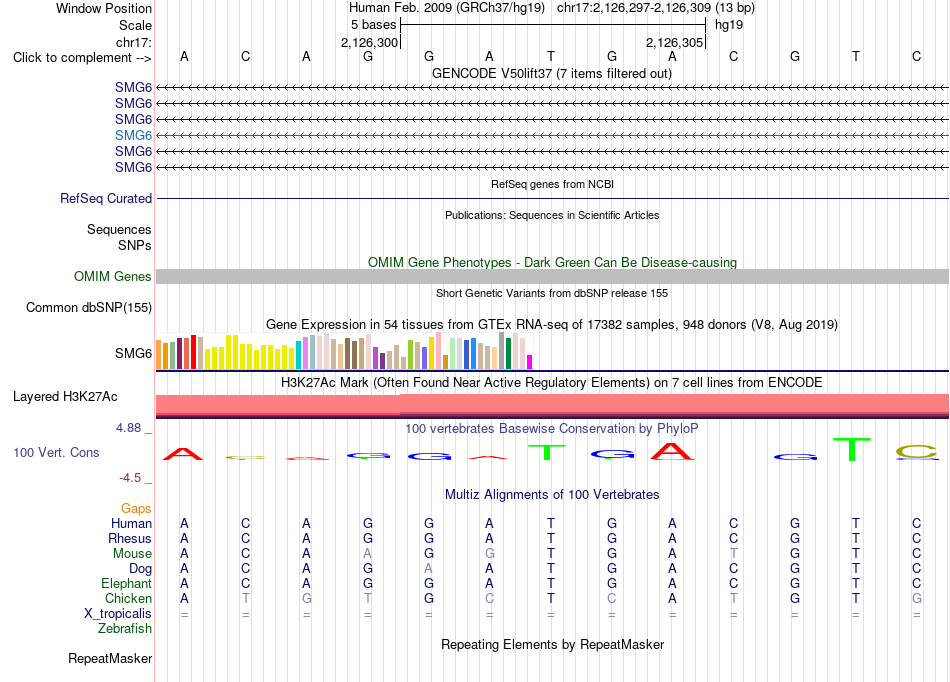Click the -4.5 PhyloP minimum value
The width and height of the screenshot is (950, 682).
(130, 478)
